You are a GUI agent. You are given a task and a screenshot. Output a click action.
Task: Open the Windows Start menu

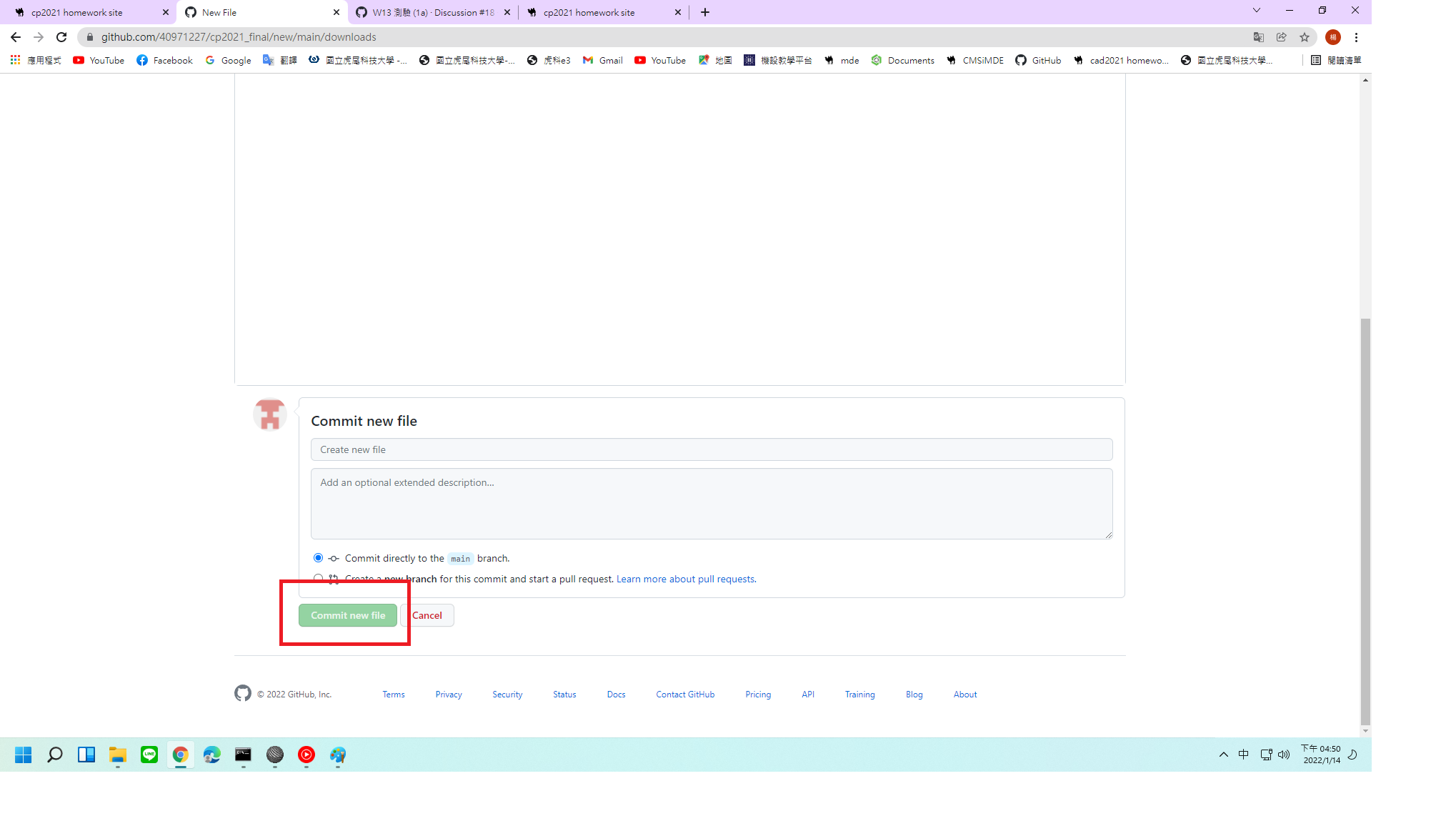(24, 755)
